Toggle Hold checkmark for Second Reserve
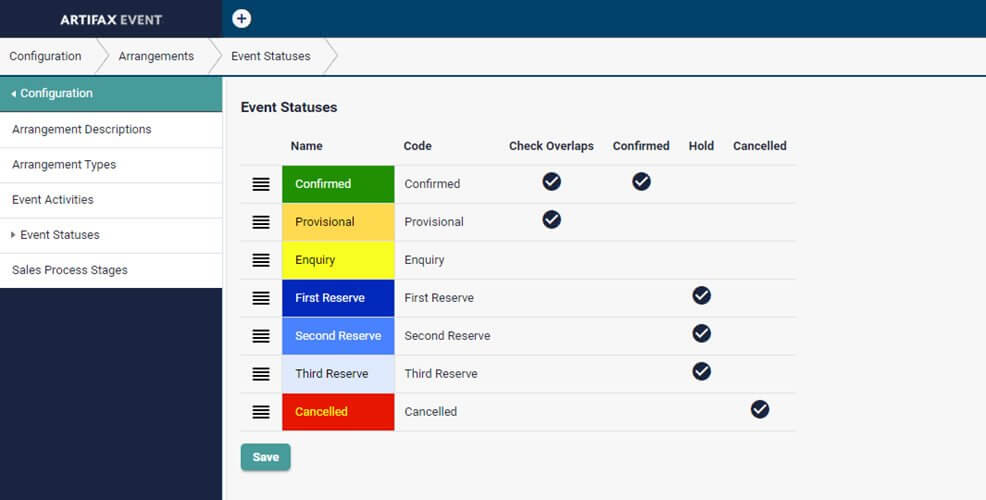The height and width of the screenshot is (500, 986). pyautogui.click(x=702, y=333)
